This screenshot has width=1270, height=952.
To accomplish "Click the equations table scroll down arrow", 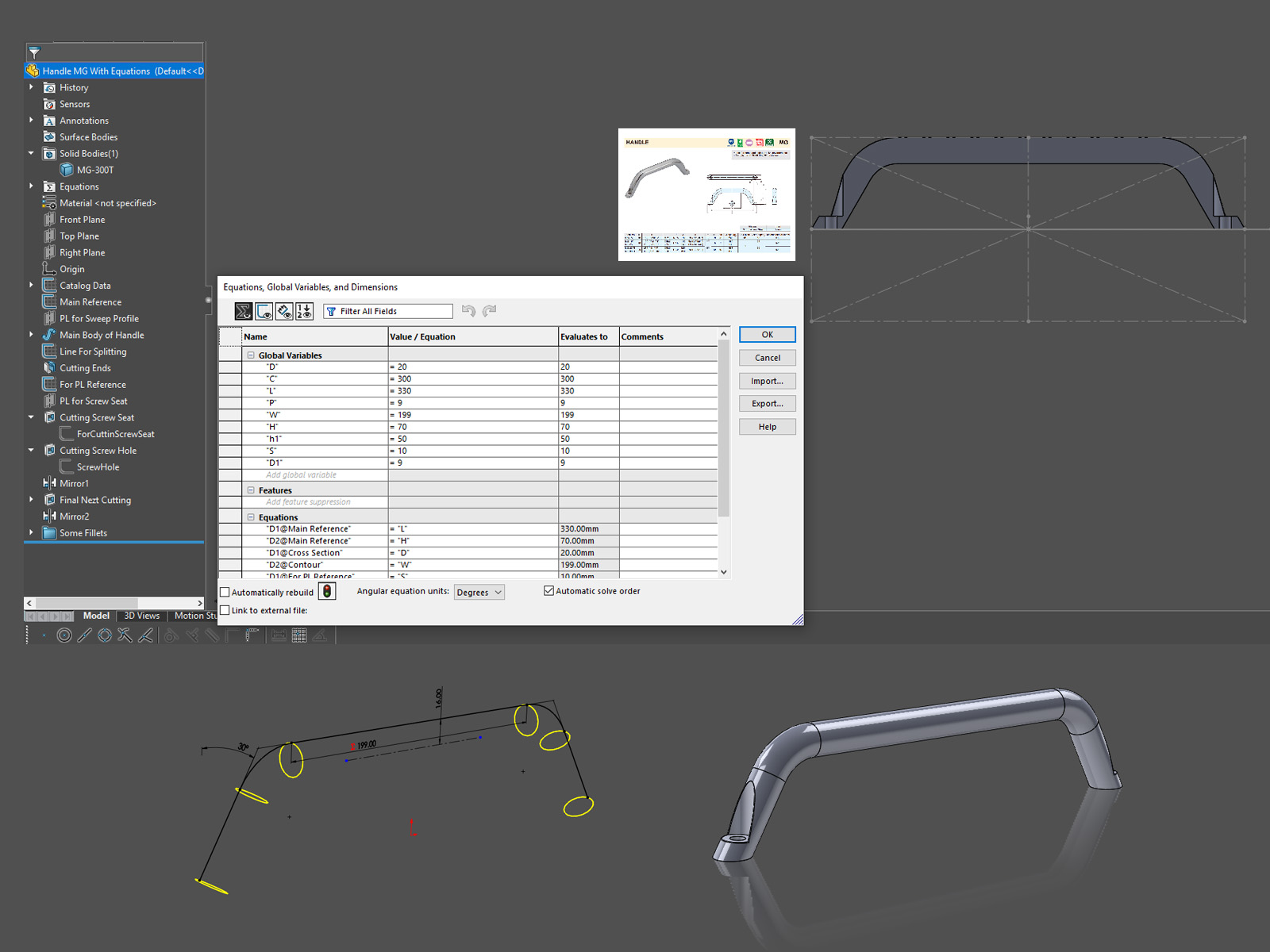I will pos(723,572).
